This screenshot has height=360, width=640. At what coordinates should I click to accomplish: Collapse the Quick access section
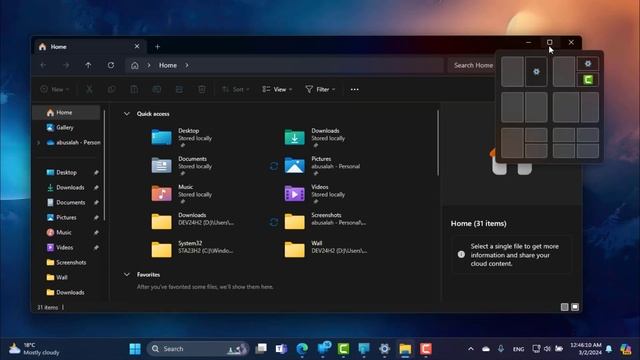[127, 114]
